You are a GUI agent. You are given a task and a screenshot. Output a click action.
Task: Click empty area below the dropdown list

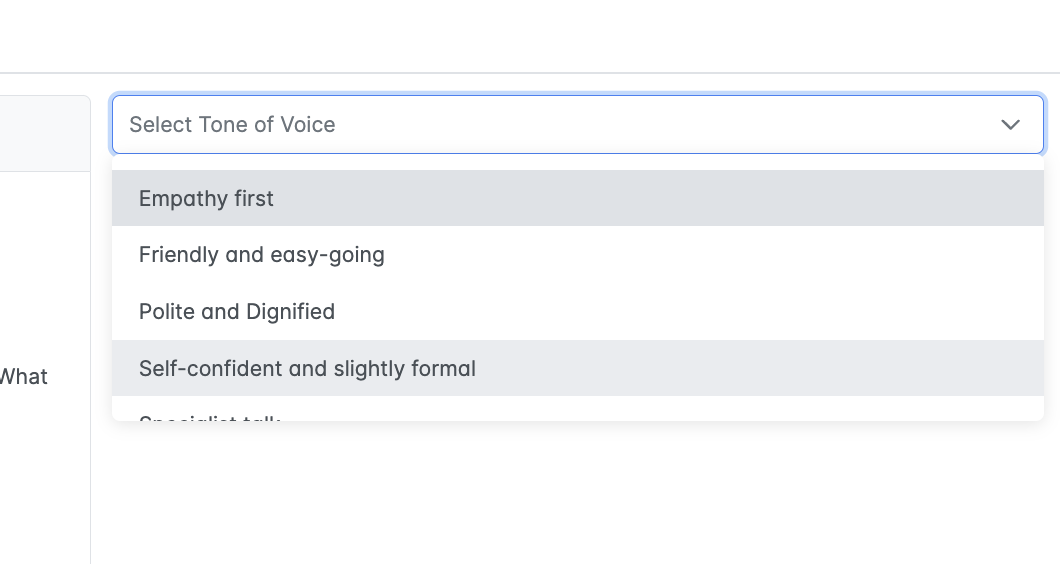tap(578, 490)
